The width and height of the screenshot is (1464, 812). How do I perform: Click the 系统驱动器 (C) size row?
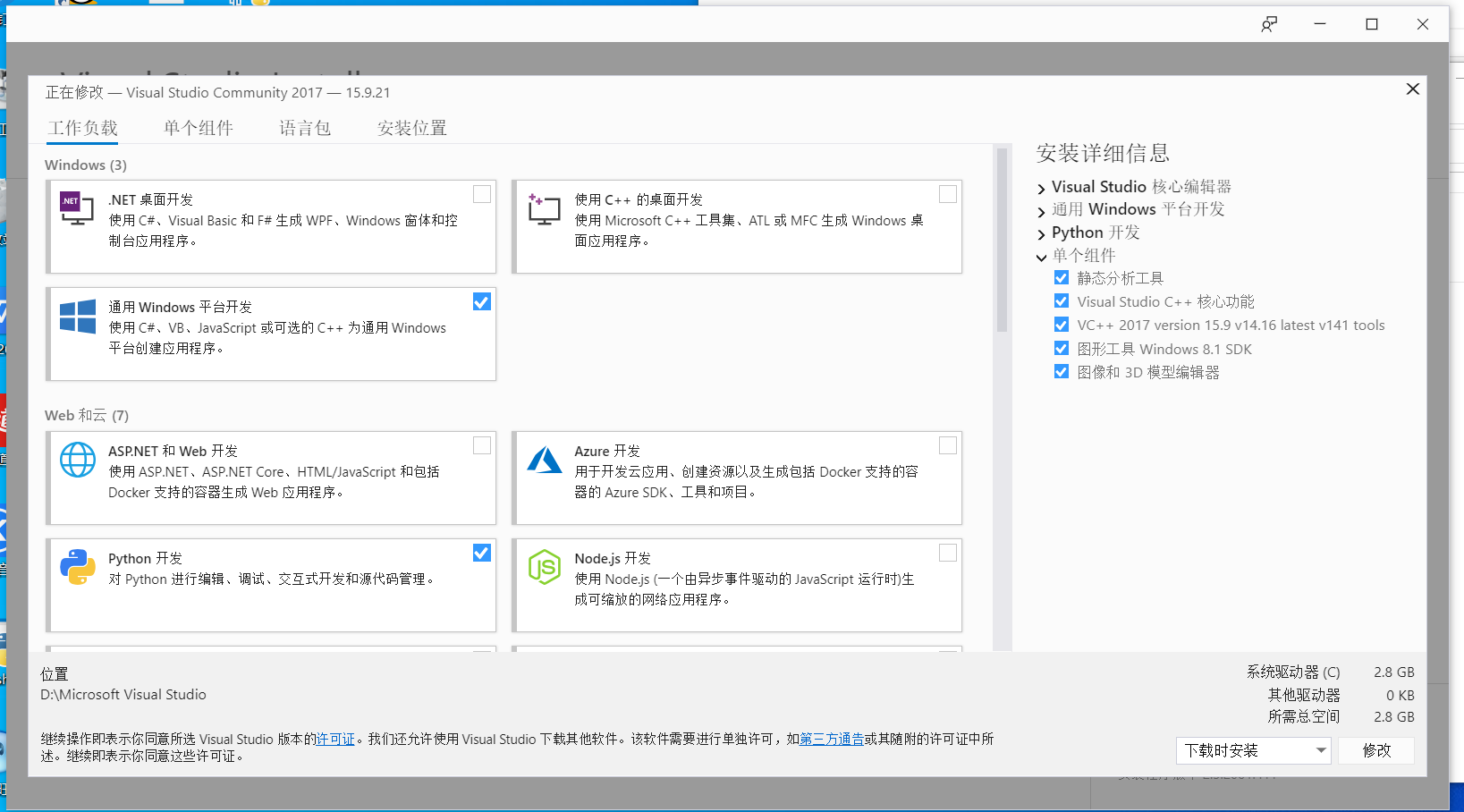[1331, 672]
